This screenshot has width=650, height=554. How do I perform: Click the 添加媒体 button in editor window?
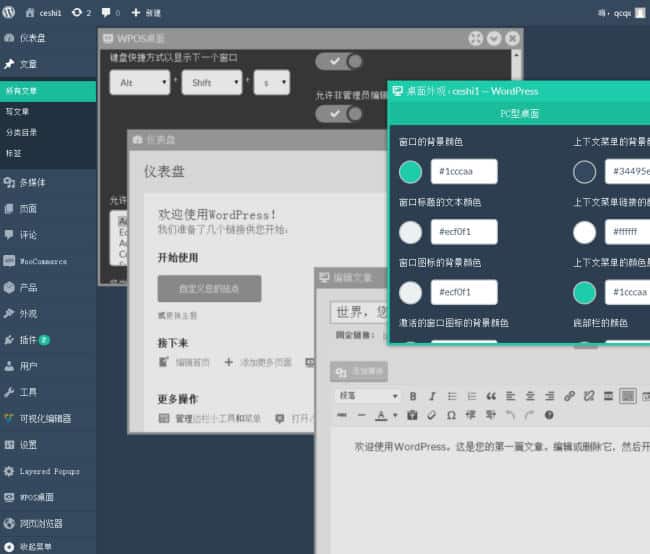pos(359,372)
